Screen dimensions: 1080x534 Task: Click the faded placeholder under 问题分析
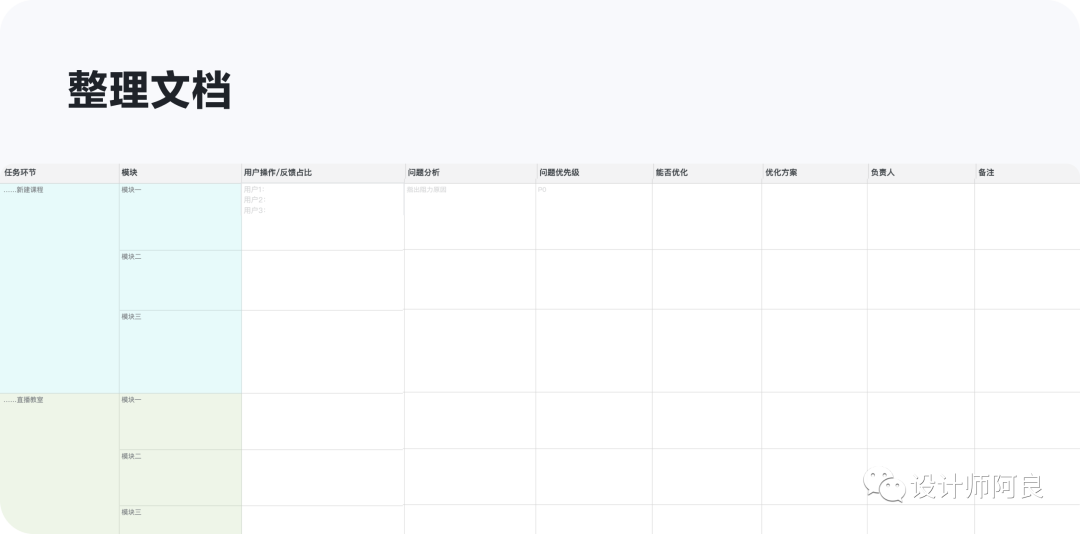[x=426, y=189]
